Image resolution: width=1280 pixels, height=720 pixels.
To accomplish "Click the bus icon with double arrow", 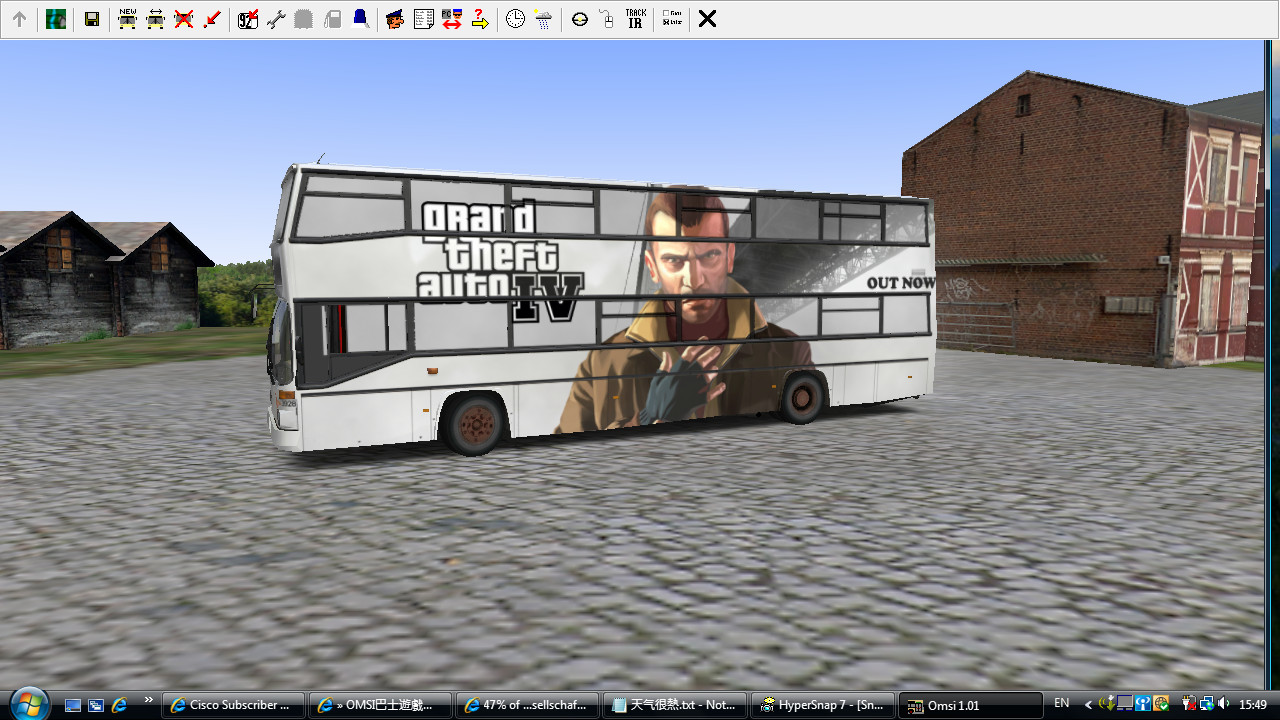I will tap(155, 19).
